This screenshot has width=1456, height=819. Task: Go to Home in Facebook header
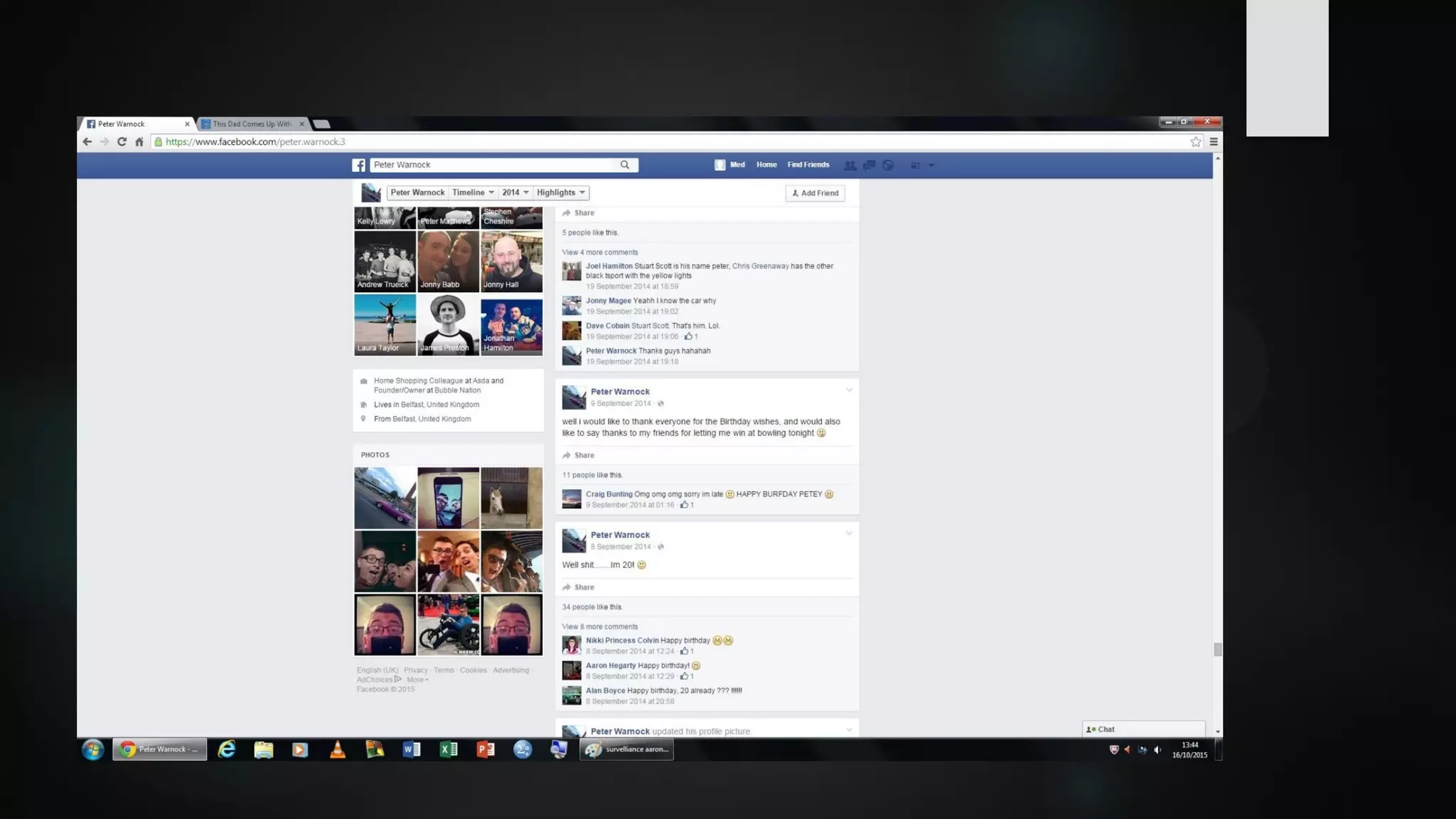(766, 165)
